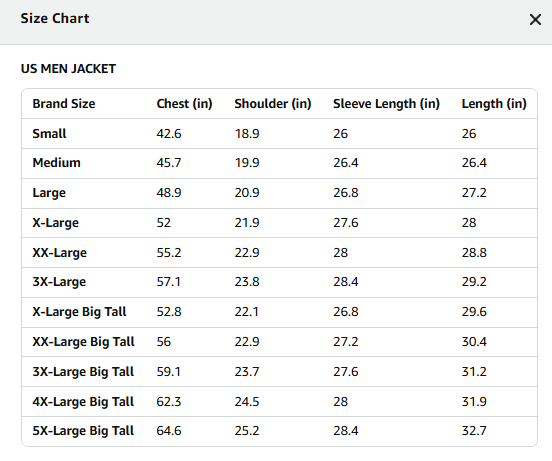Click the Brand Size column header
552x461 pixels.
point(64,104)
